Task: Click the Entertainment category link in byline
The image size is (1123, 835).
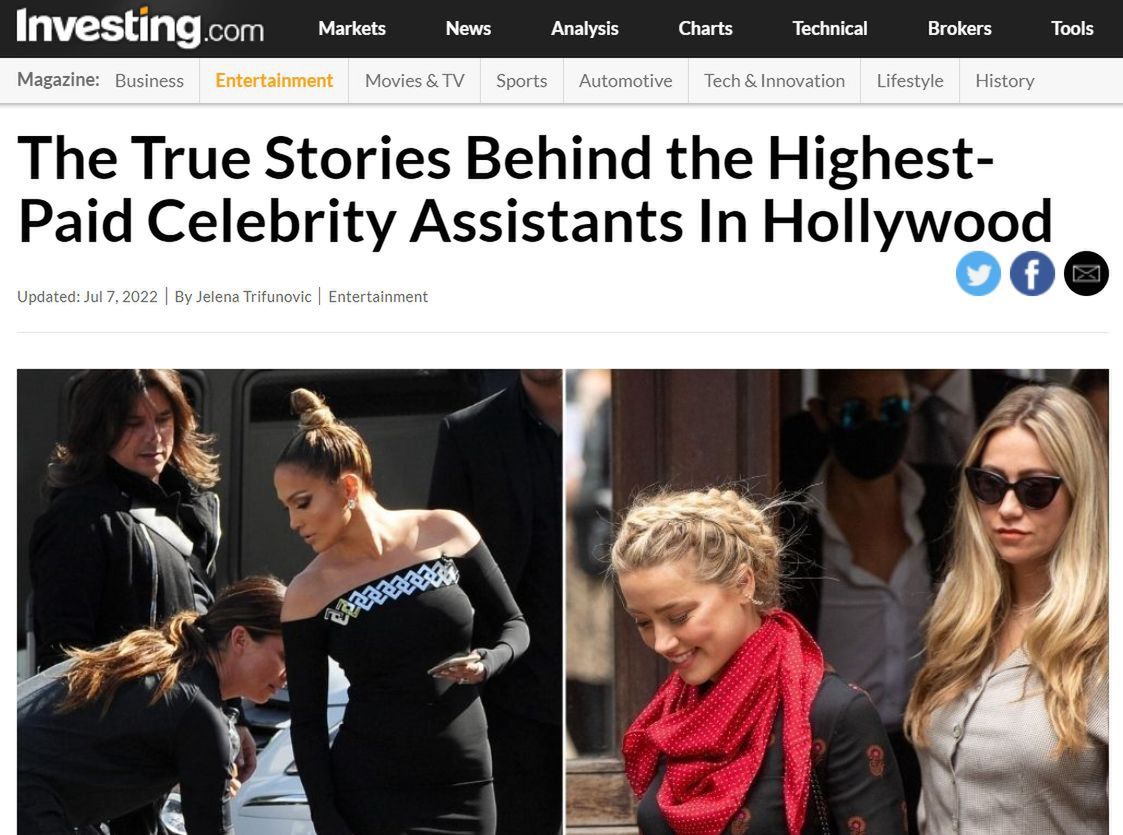Action: 378,296
